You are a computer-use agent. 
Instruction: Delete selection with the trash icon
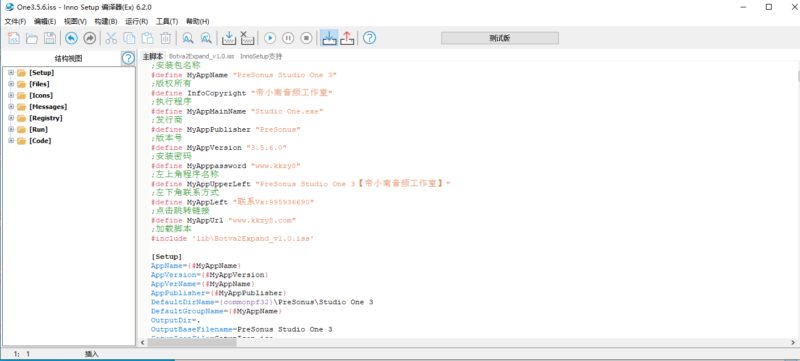click(x=165, y=38)
